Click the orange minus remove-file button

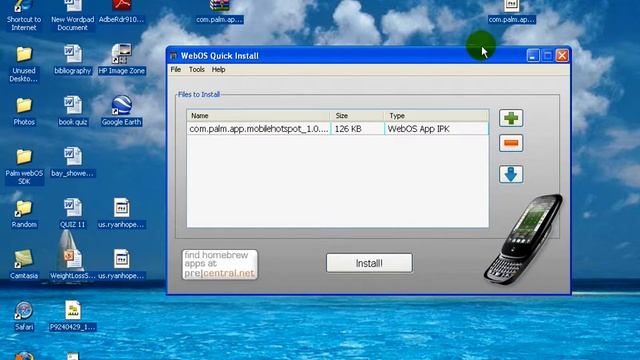tap(511, 143)
